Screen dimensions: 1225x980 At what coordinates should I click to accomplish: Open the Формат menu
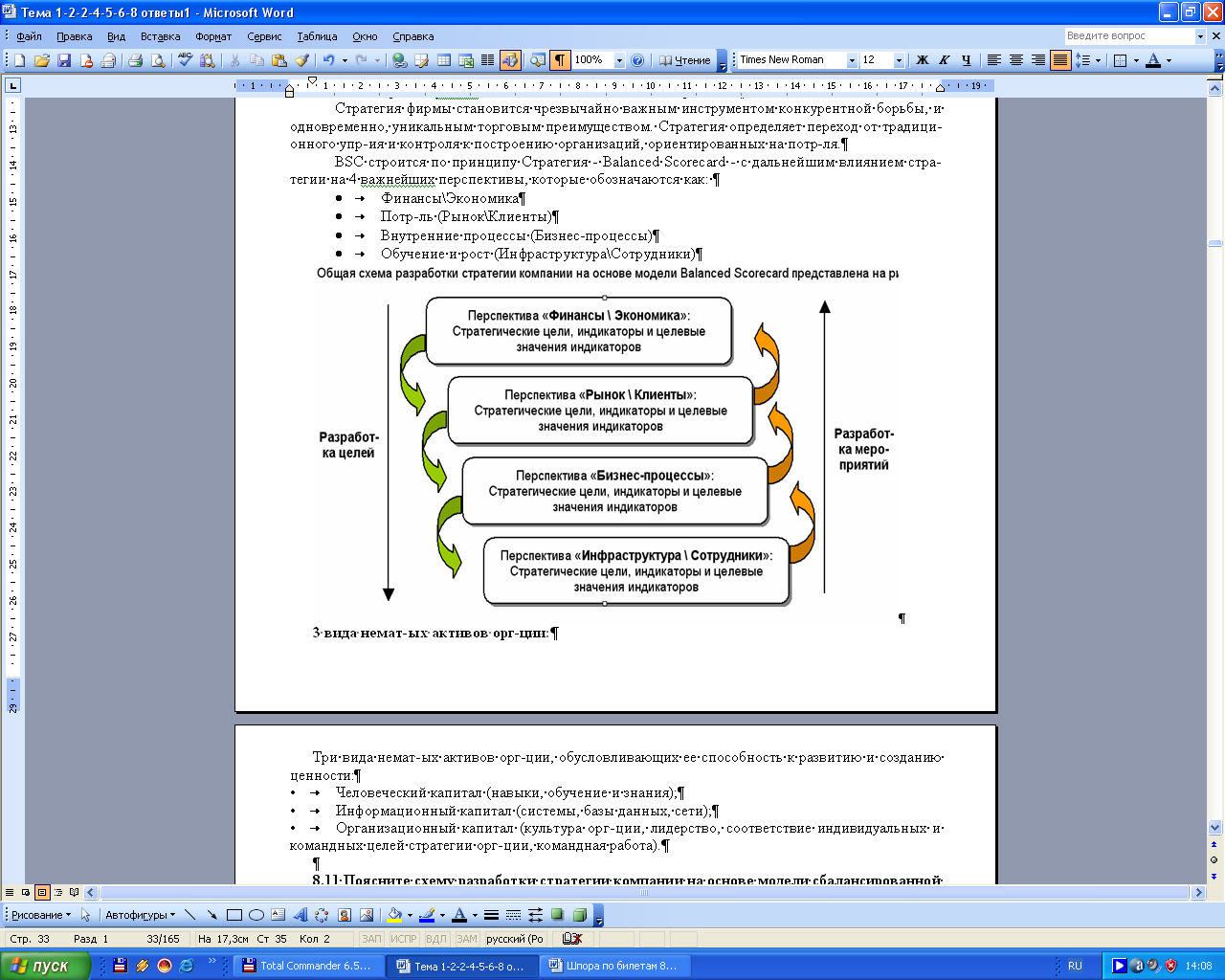[x=213, y=36]
